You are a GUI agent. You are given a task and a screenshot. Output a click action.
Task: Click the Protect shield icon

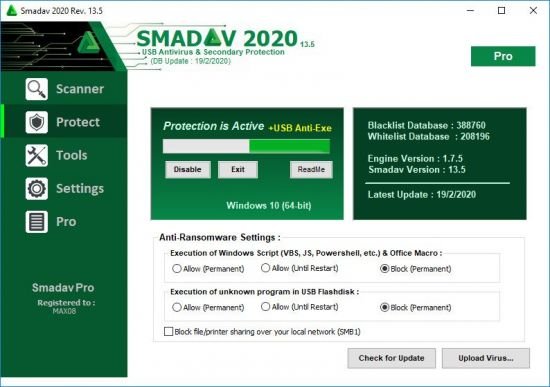click(x=36, y=122)
